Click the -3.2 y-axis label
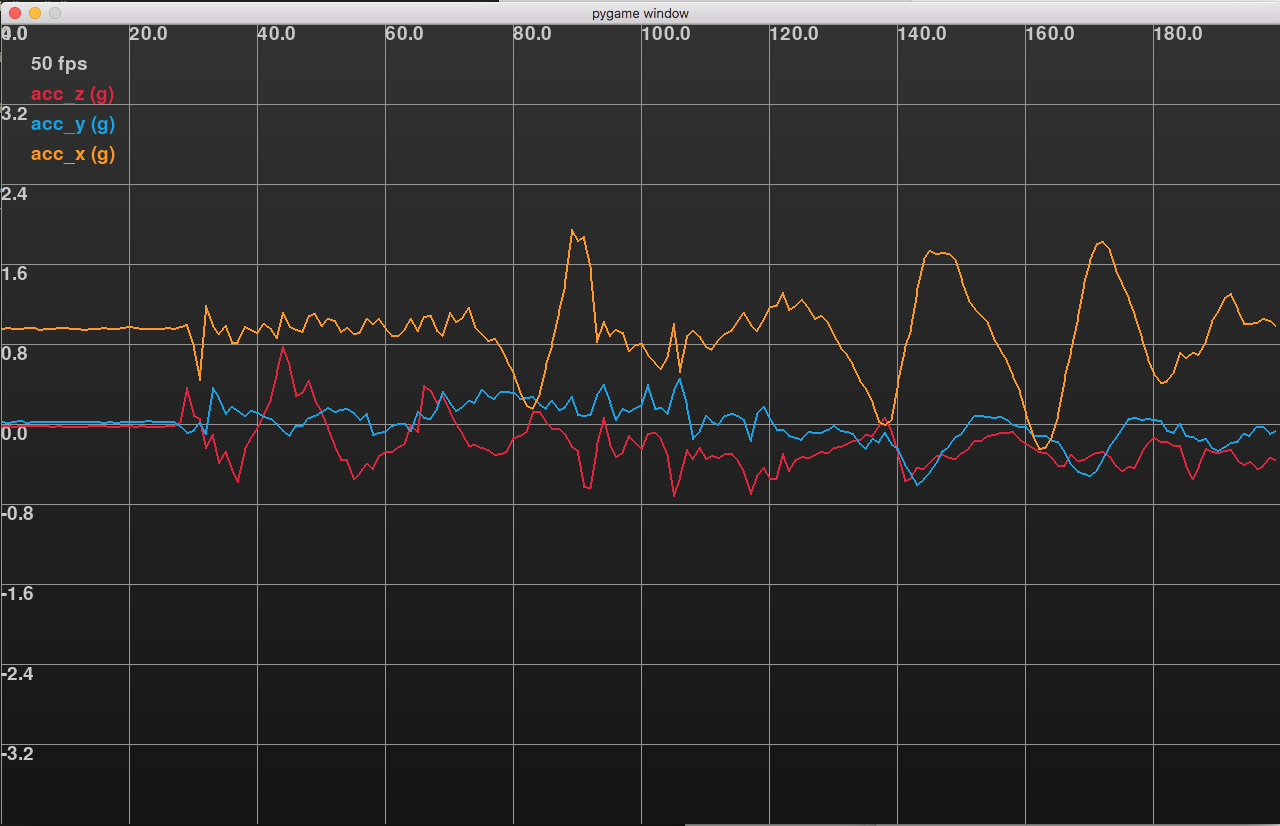1280x826 pixels. 18,754
